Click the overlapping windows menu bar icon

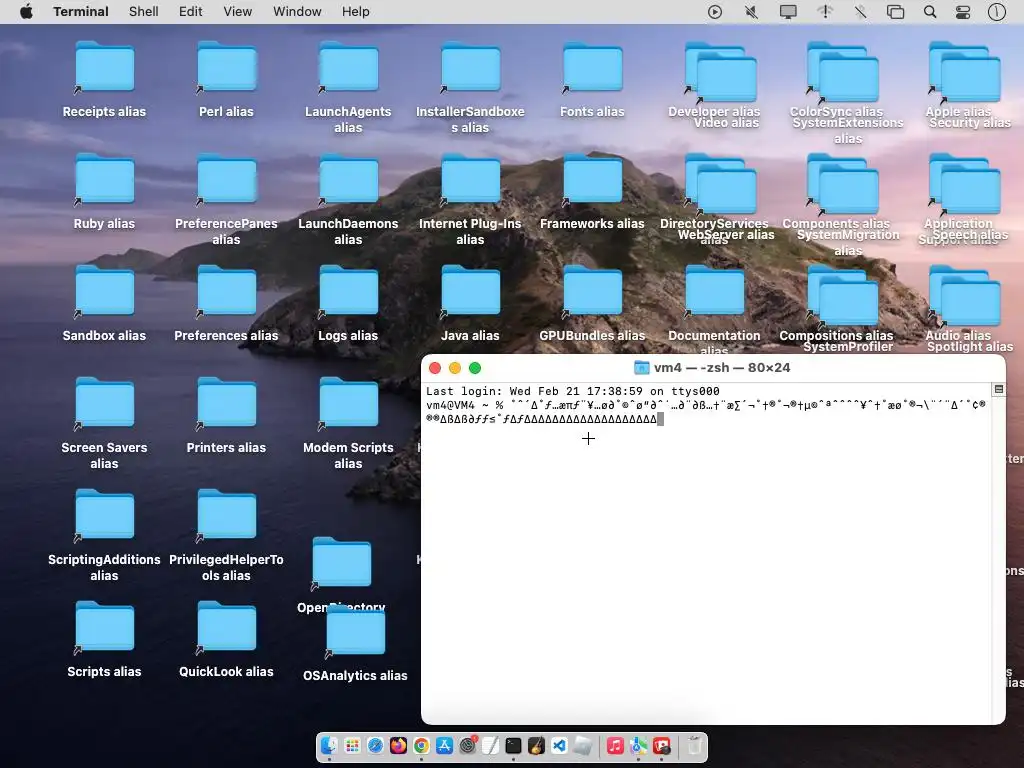coord(895,12)
